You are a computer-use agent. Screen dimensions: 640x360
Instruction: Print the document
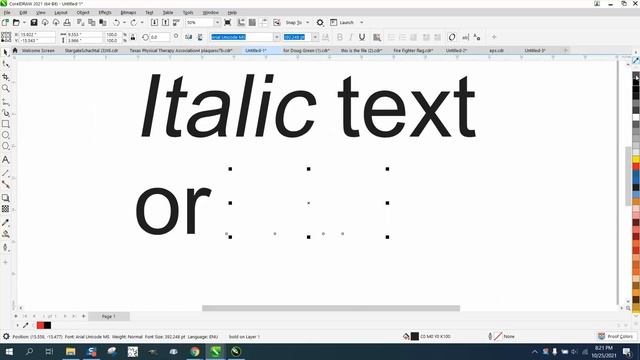coord(67,22)
